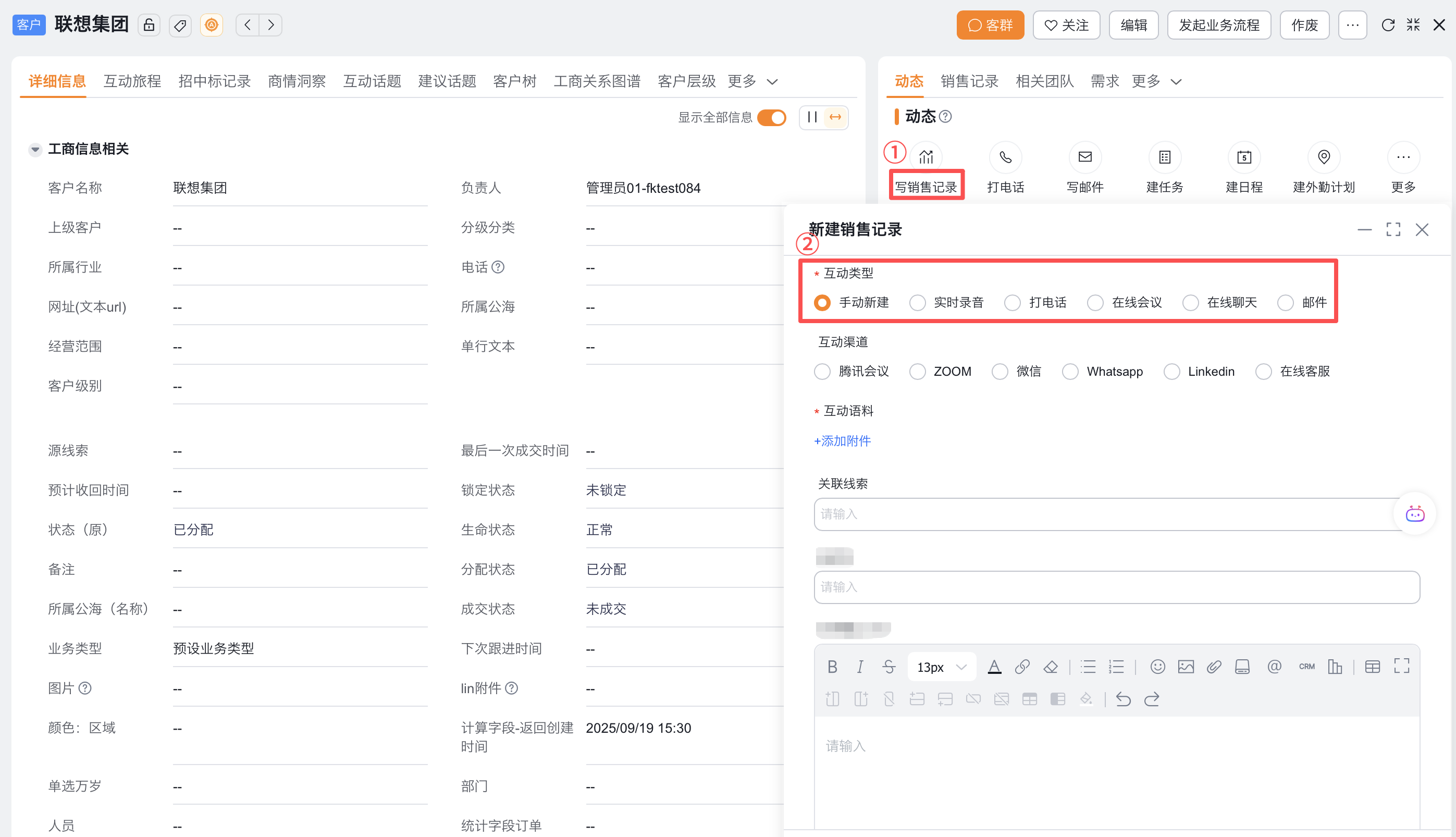The height and width of the screenshot is (837, 1456).
Task: Click the undo arrow in editor toolbar
Action: (1123, 699)
